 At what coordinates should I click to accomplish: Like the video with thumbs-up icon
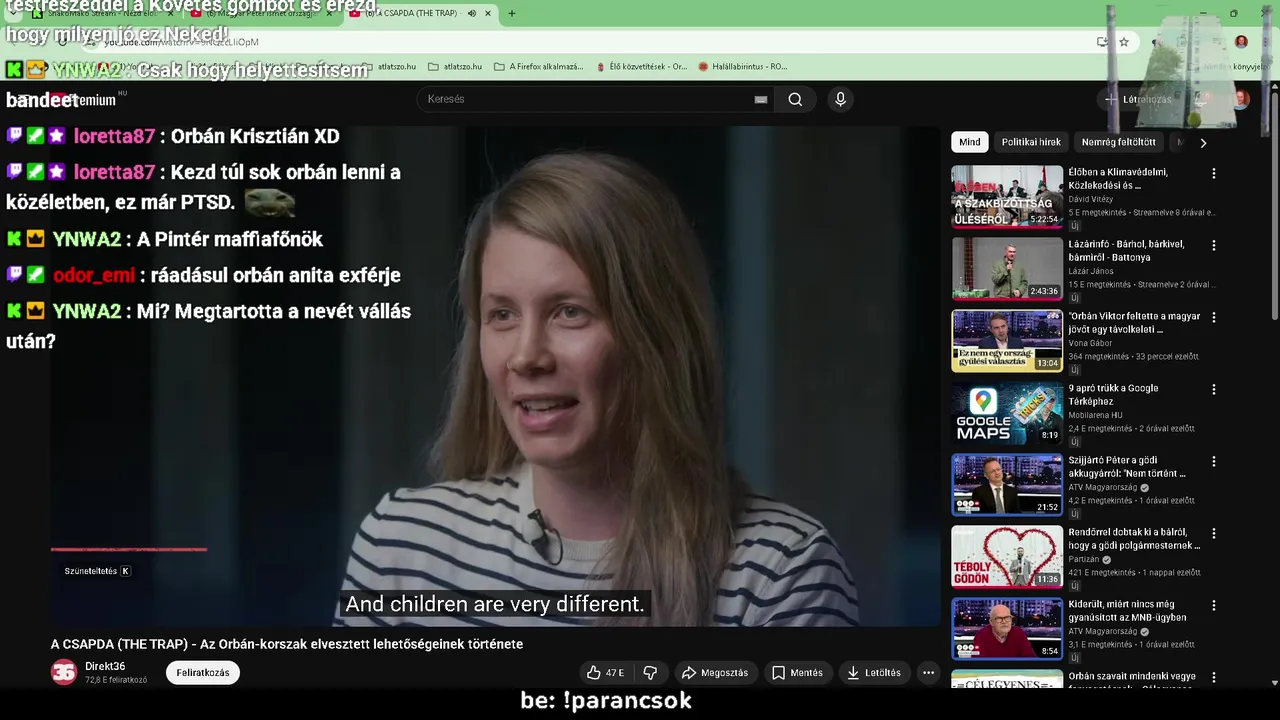coord(605,673)
